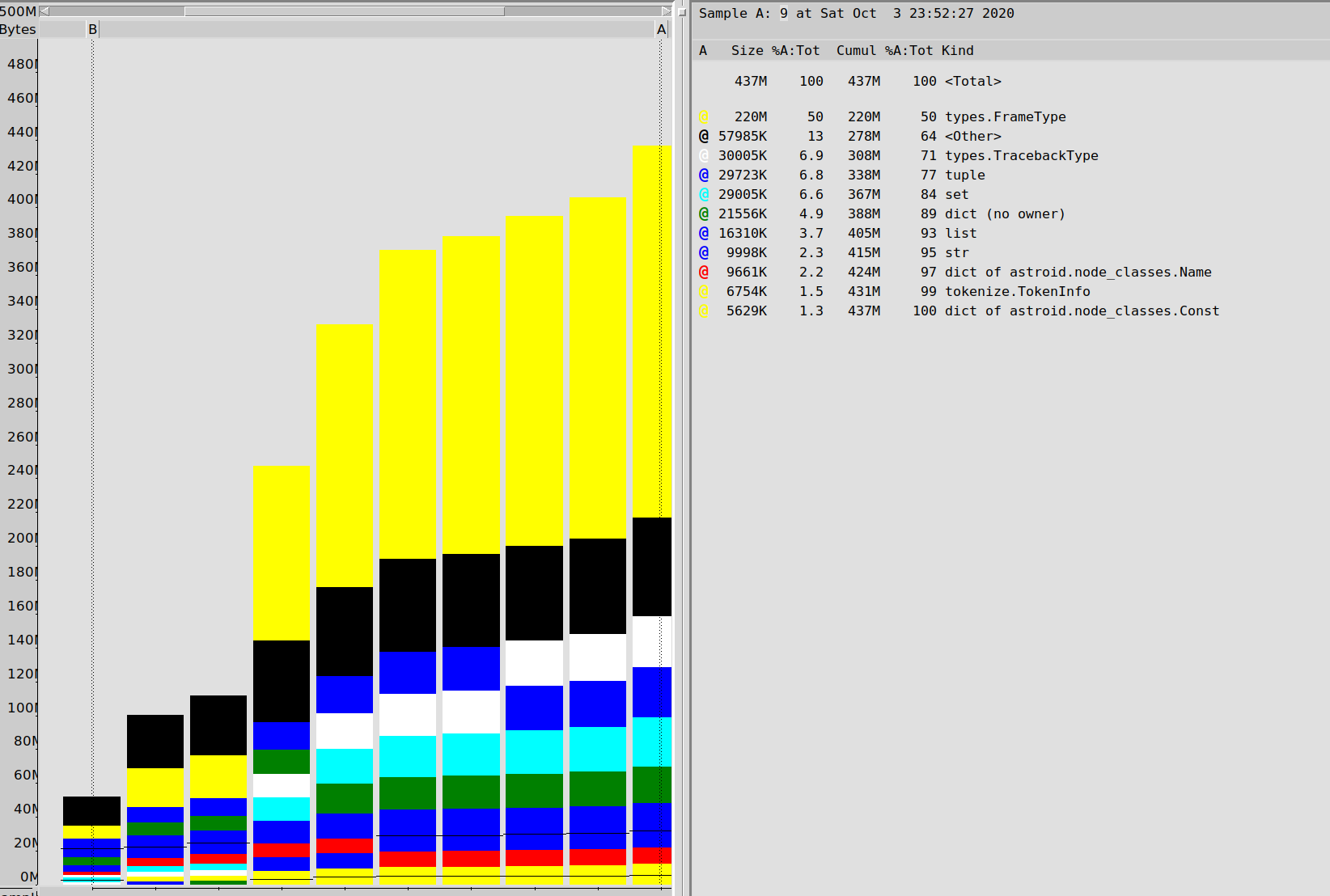Click the yellow @ marker for tokenize.TokenInfo

704,292
